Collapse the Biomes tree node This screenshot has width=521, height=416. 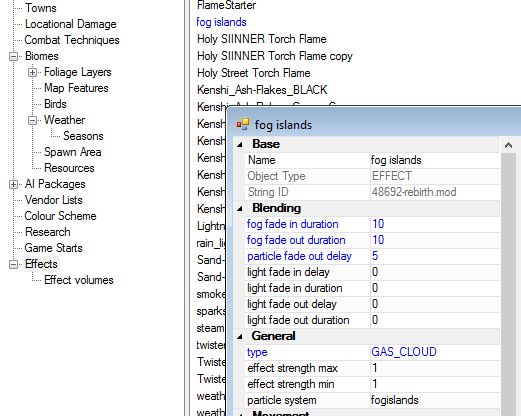(x=13, y=56)
